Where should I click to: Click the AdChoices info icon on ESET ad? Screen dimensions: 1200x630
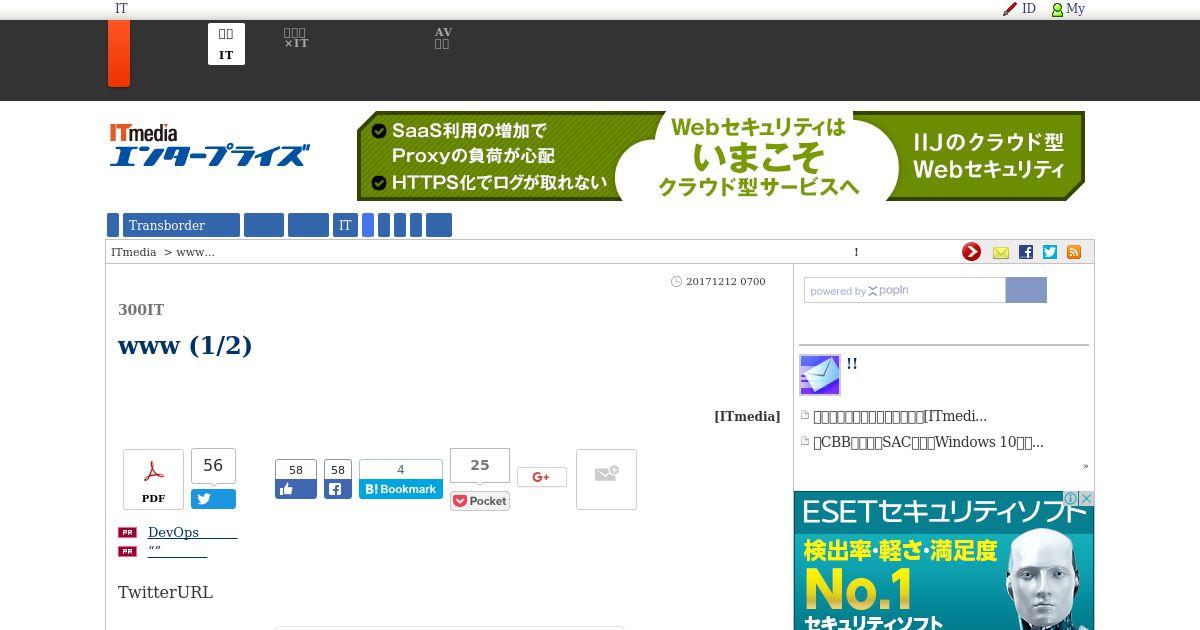click(x=1070, y=498)
